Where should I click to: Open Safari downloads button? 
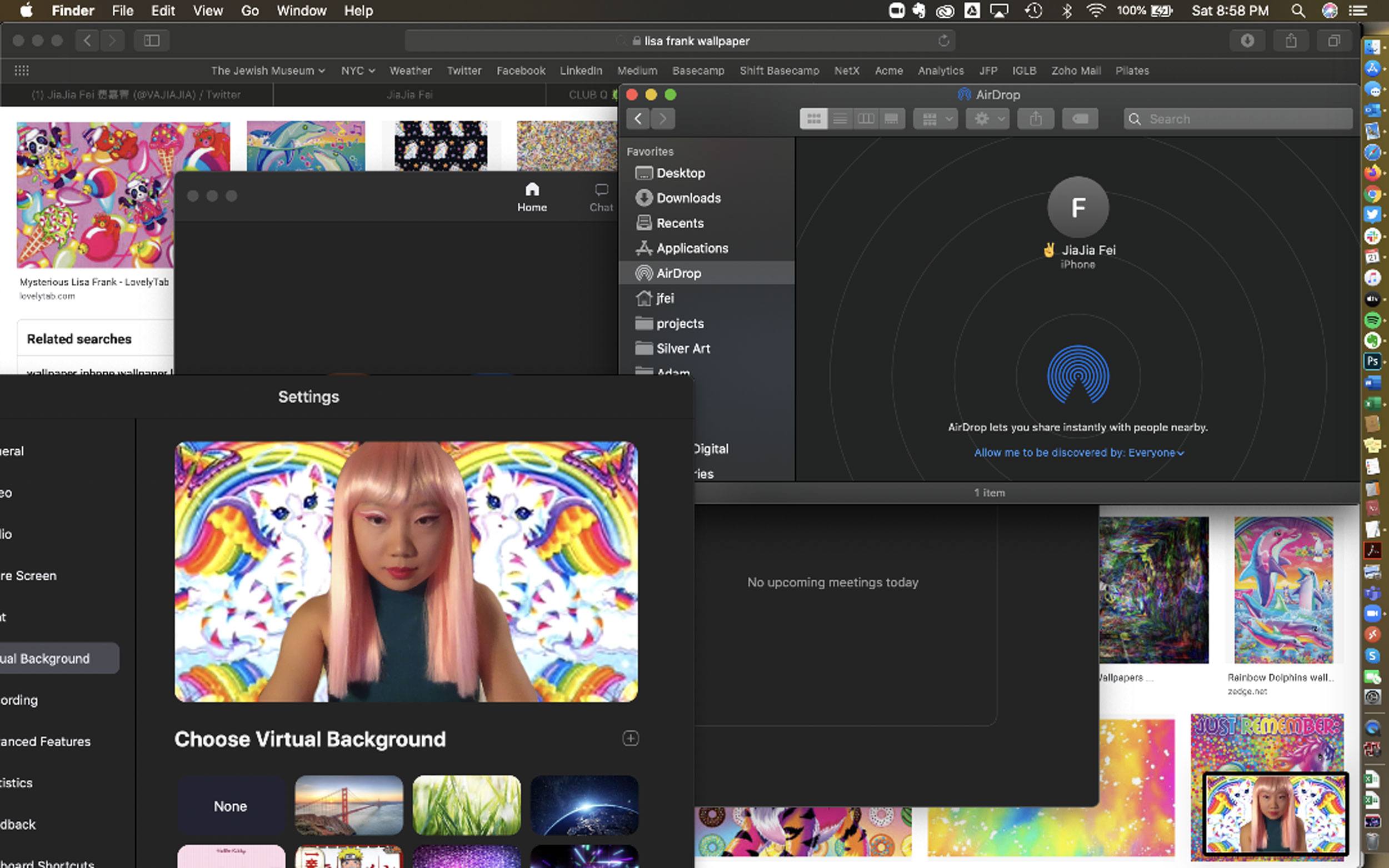[1247, 41]
